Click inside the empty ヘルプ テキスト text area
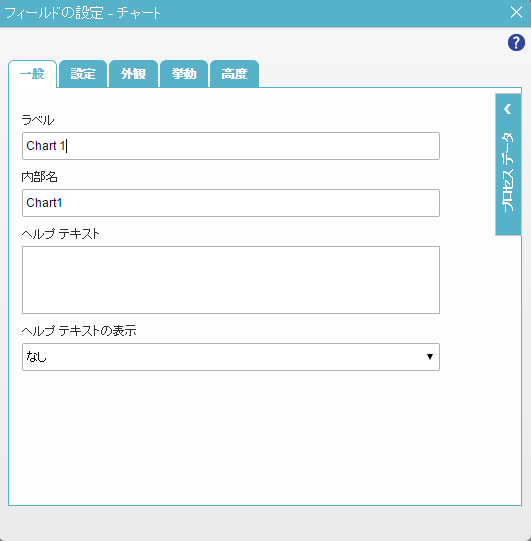 [231, 280]
